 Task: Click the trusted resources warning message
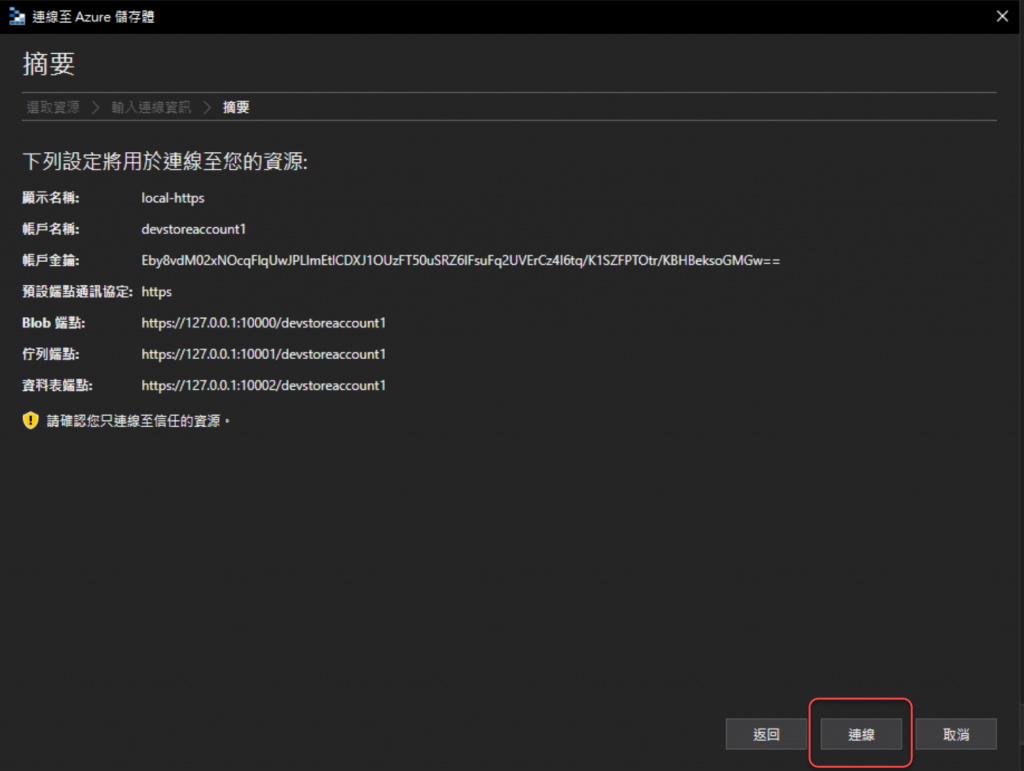(x=138, y=421)
